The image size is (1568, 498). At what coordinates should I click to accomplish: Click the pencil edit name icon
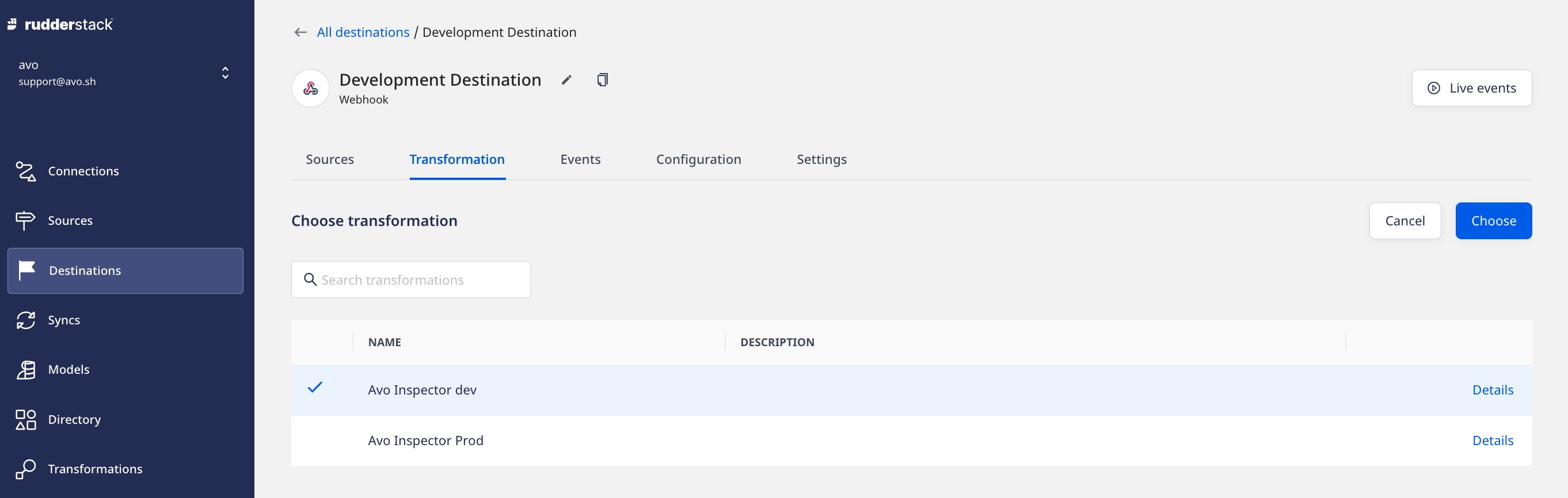tap(566, 80)
